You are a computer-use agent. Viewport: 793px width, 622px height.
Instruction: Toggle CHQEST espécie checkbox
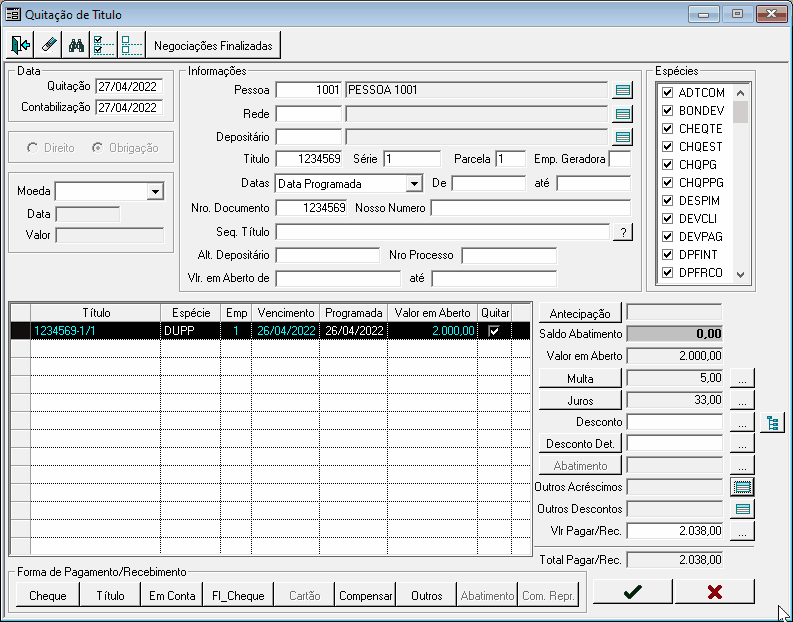[x=668, y=147]
